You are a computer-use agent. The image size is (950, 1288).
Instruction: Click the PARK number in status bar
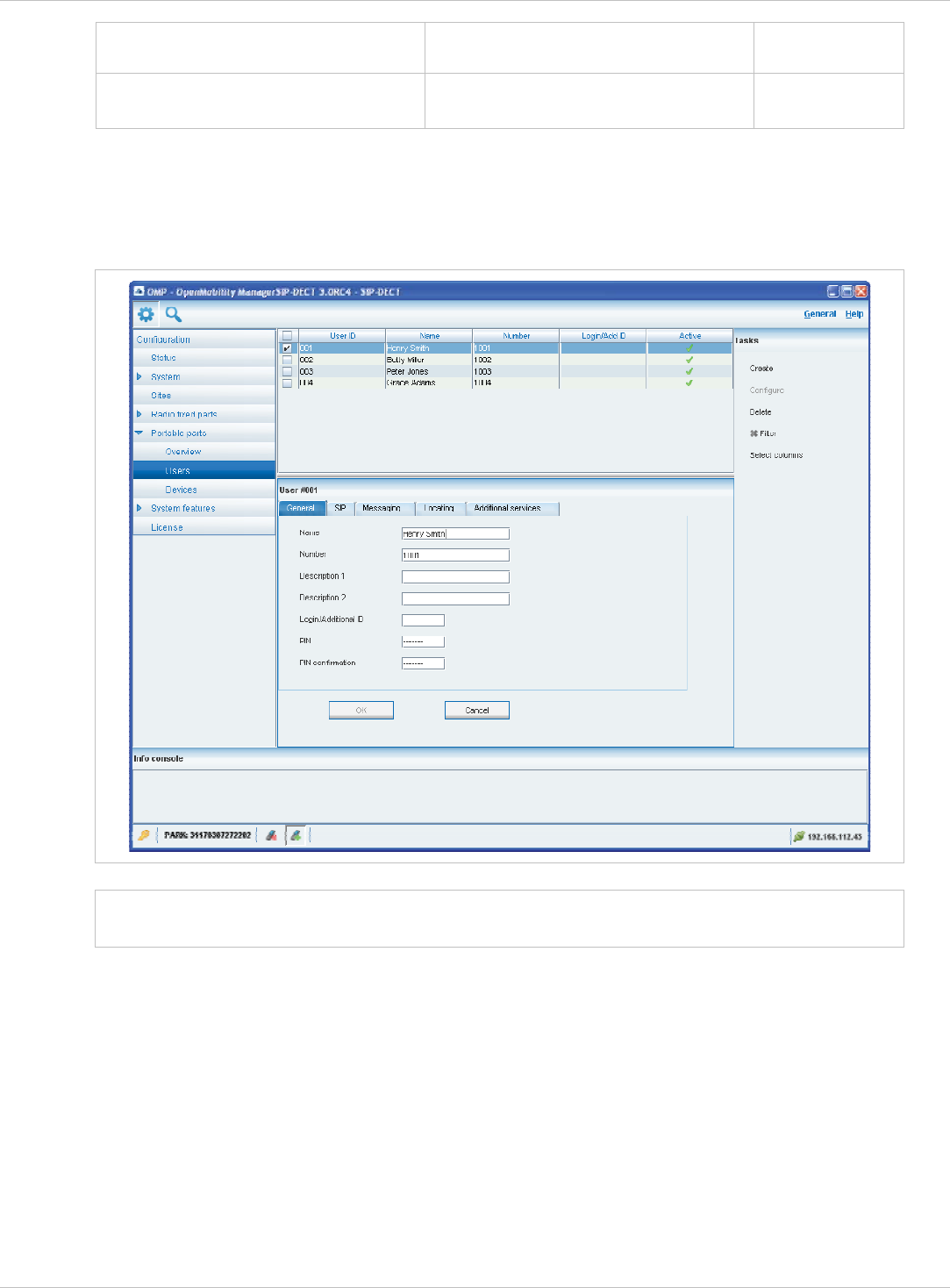point(207,836)
